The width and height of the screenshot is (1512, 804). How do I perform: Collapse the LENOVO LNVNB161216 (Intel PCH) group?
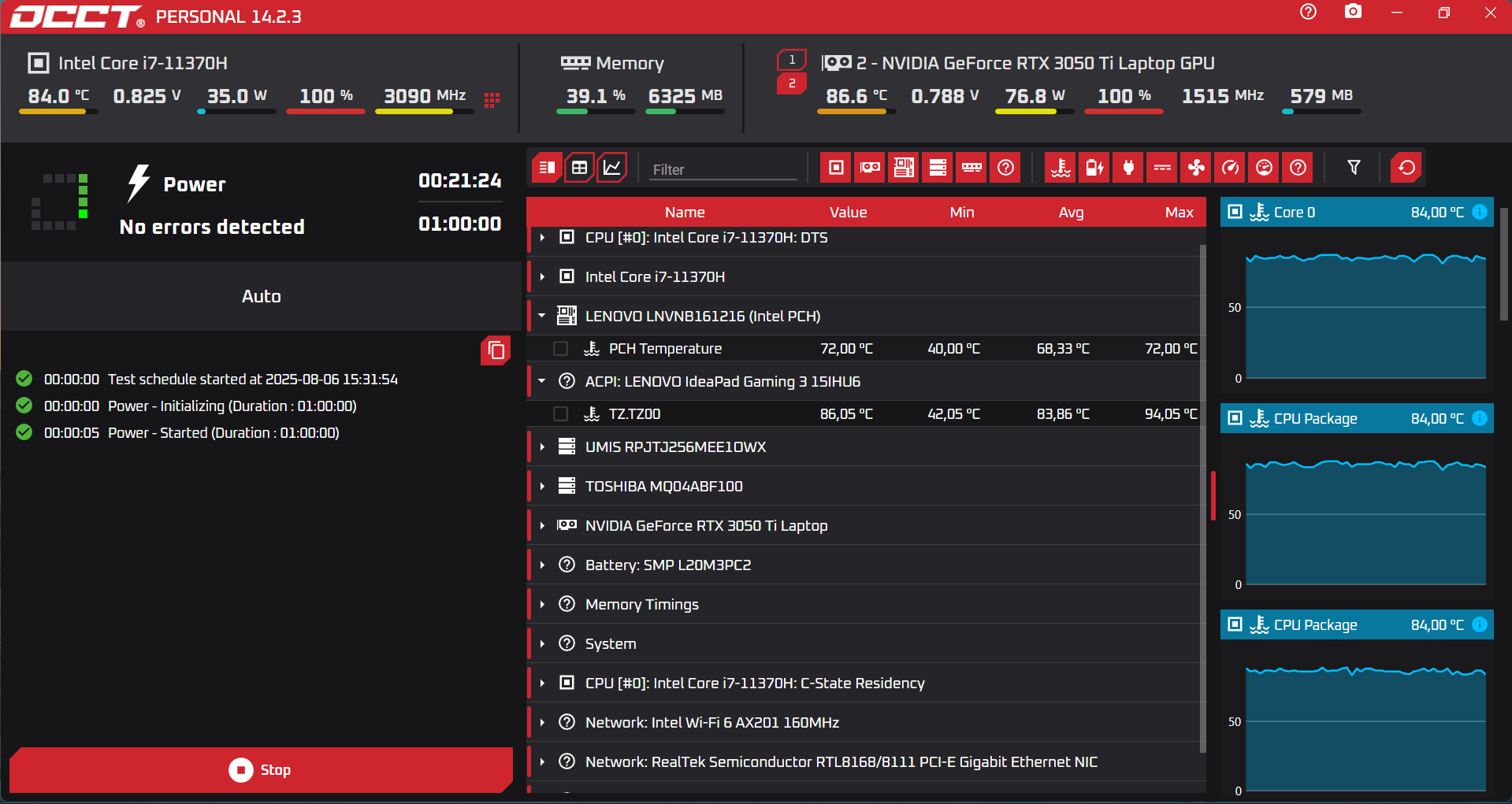coord(542,316)
